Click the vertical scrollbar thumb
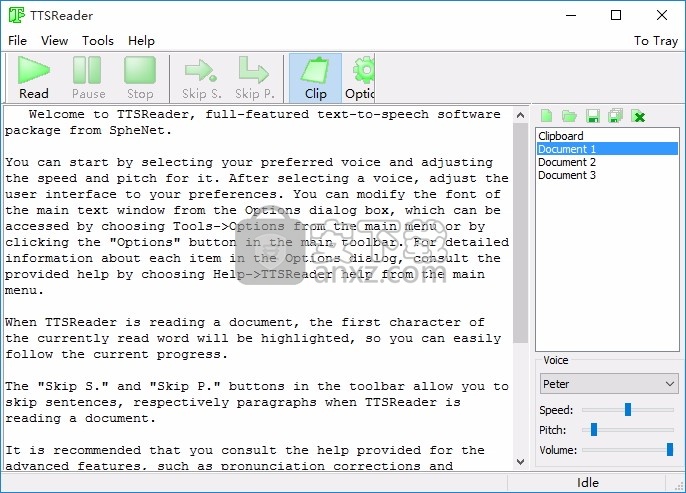 (x=520, y=233)
